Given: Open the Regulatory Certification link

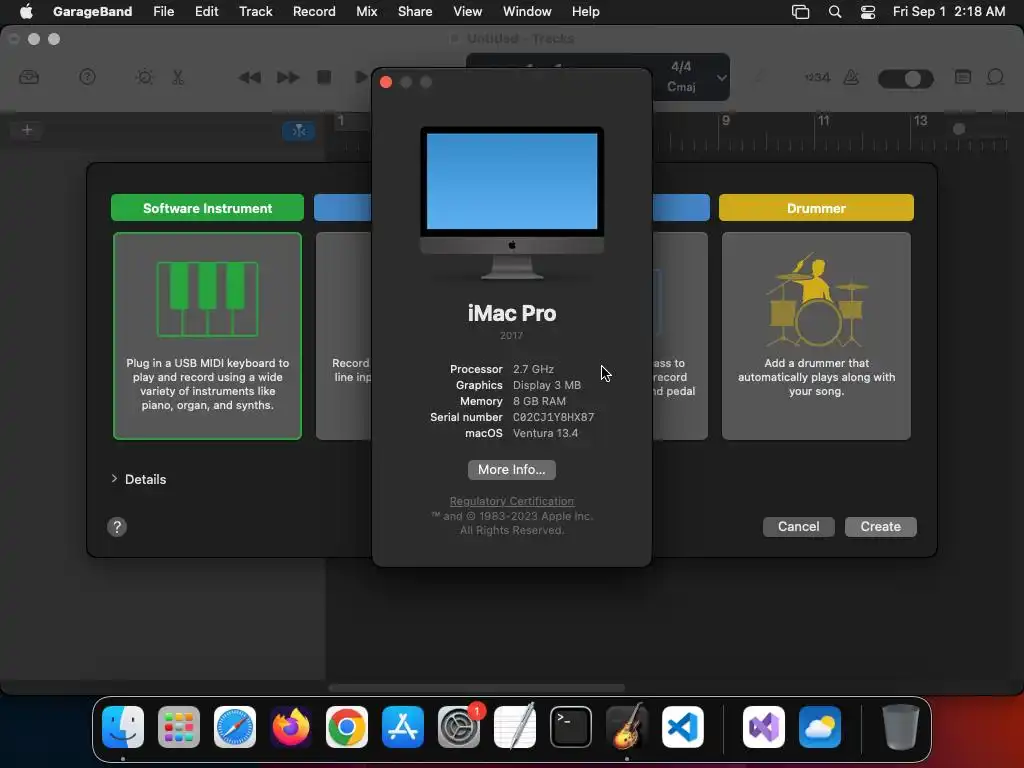Looking at the screenshot, I should click(x=512, y=501).
